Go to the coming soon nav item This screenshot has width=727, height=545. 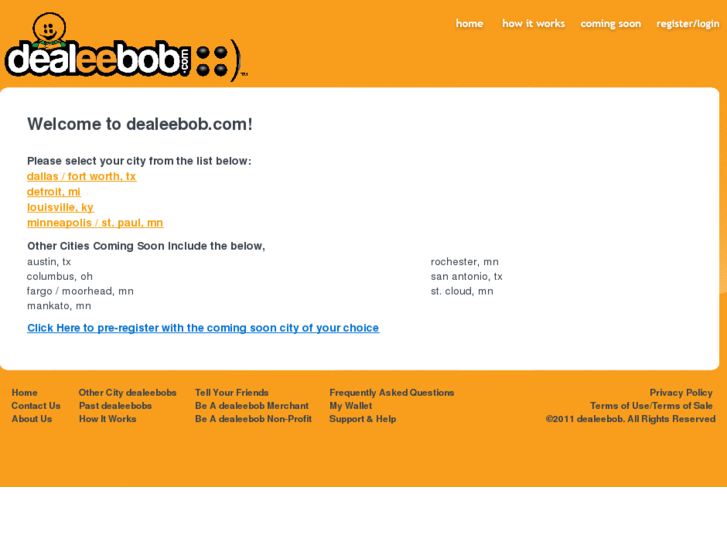pyautogui.click(x=611, y=24)
